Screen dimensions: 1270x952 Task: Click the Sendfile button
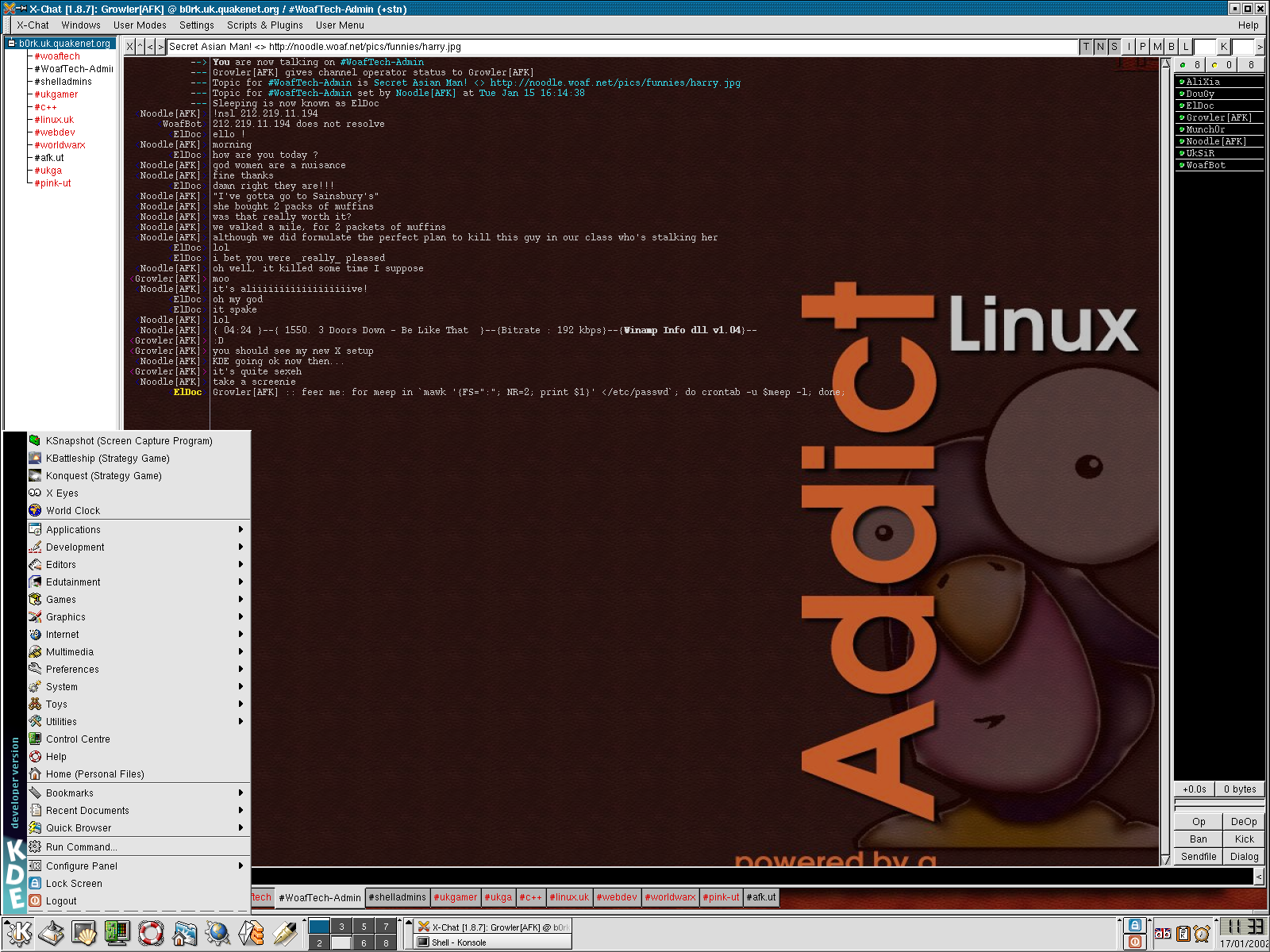1199,857
